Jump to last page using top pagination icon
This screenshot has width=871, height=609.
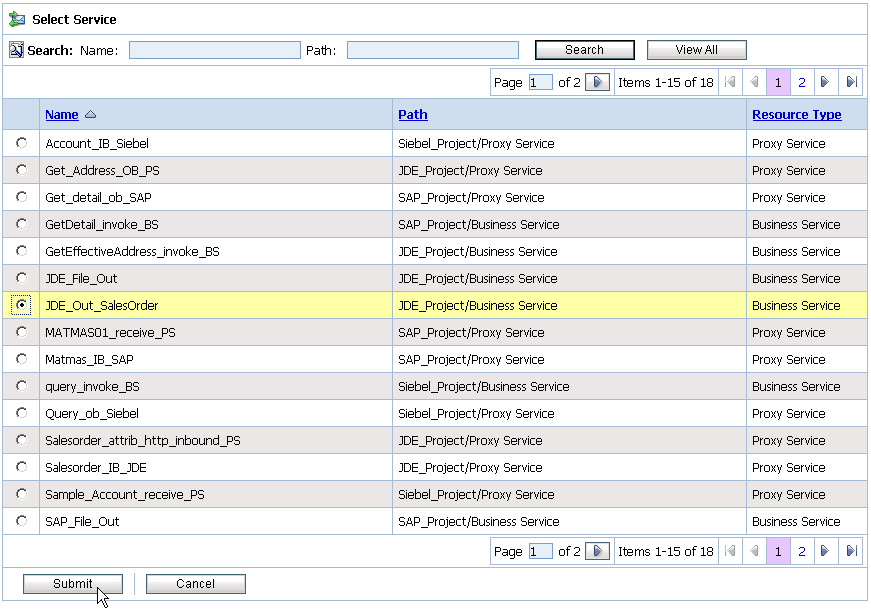click(851, 81)
